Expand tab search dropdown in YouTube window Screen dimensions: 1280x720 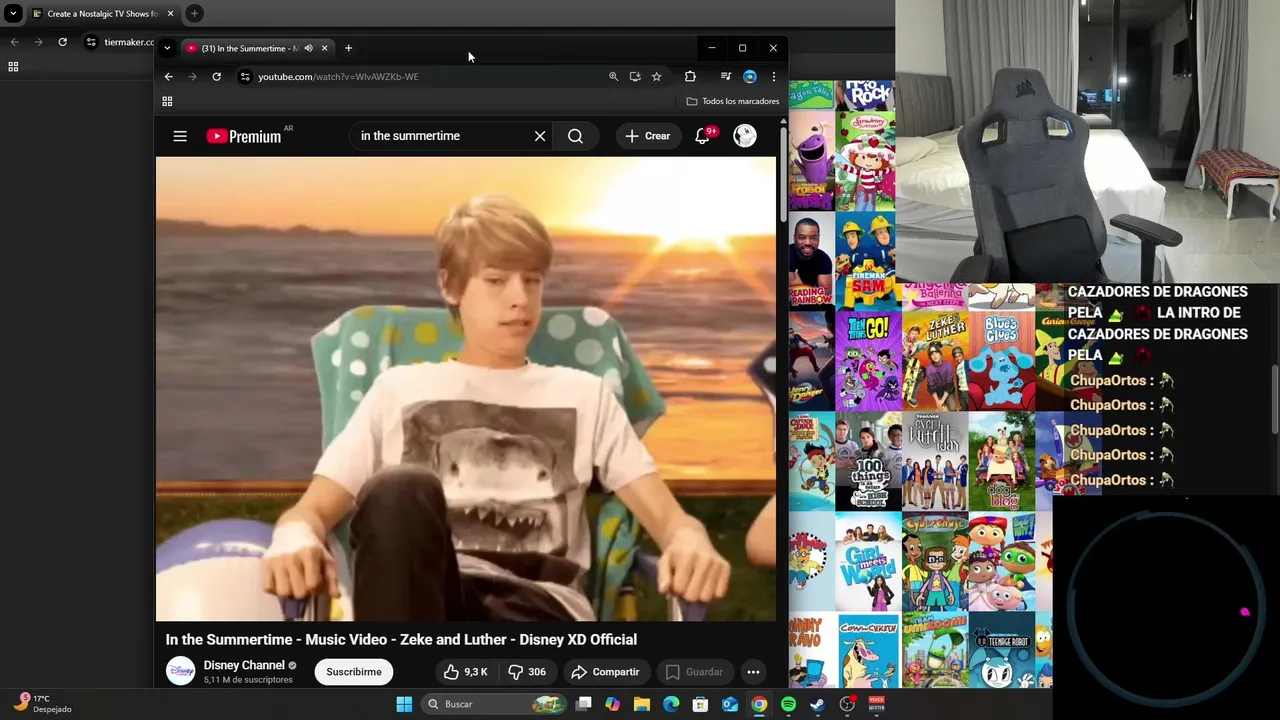(167, 48)
